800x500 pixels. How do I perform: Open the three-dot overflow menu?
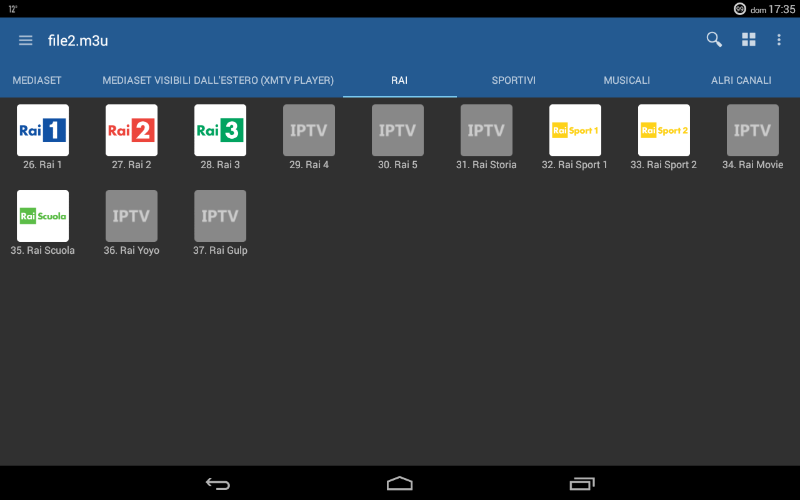point(779,40)
